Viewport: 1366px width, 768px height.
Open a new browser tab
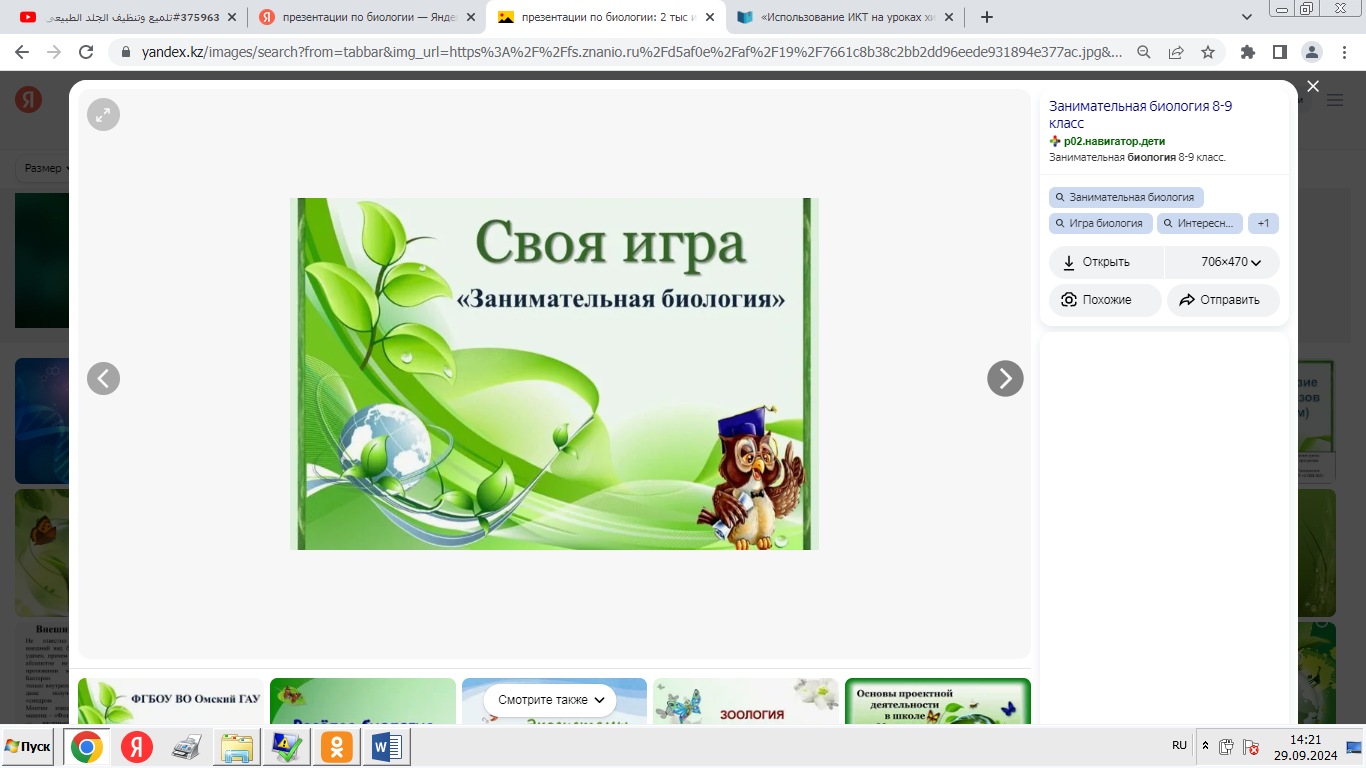coord(987,17)
